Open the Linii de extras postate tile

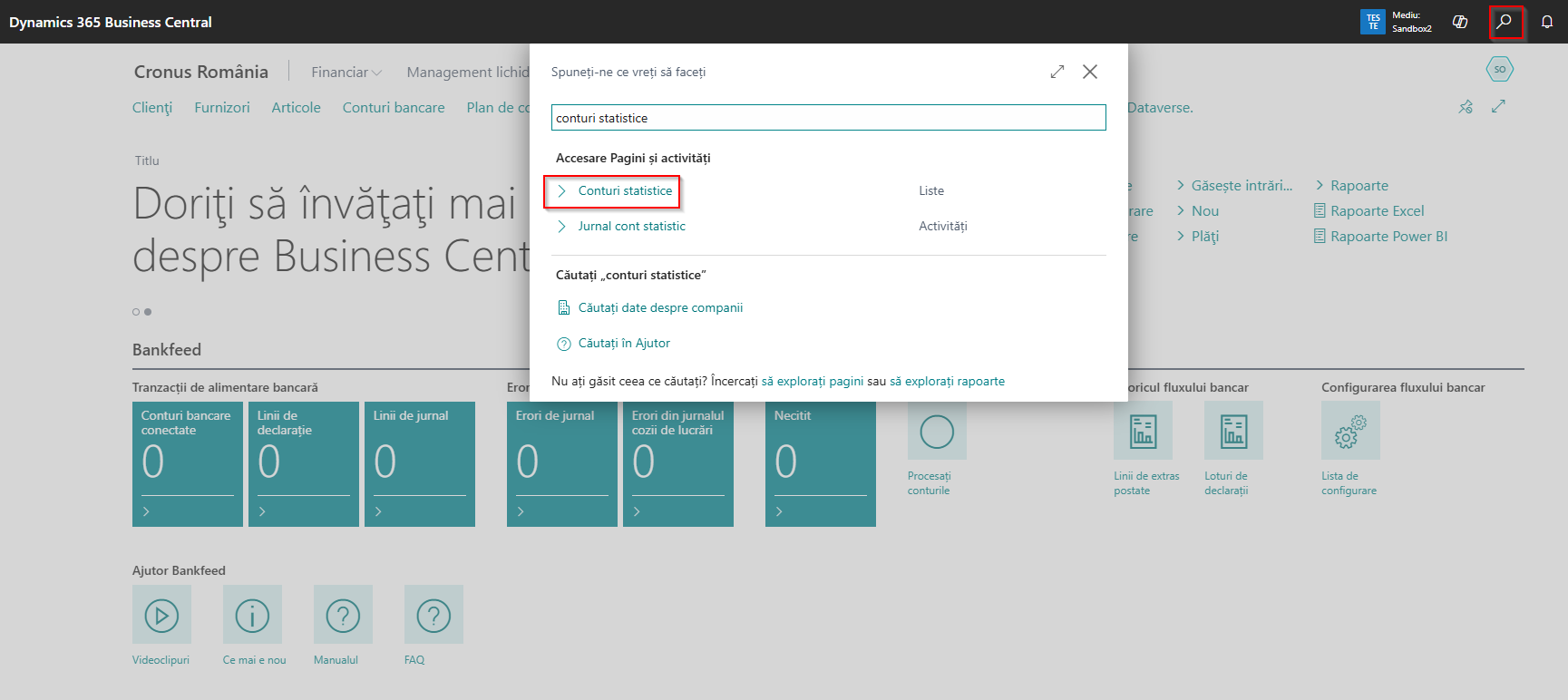click(x=1143, y=431)
